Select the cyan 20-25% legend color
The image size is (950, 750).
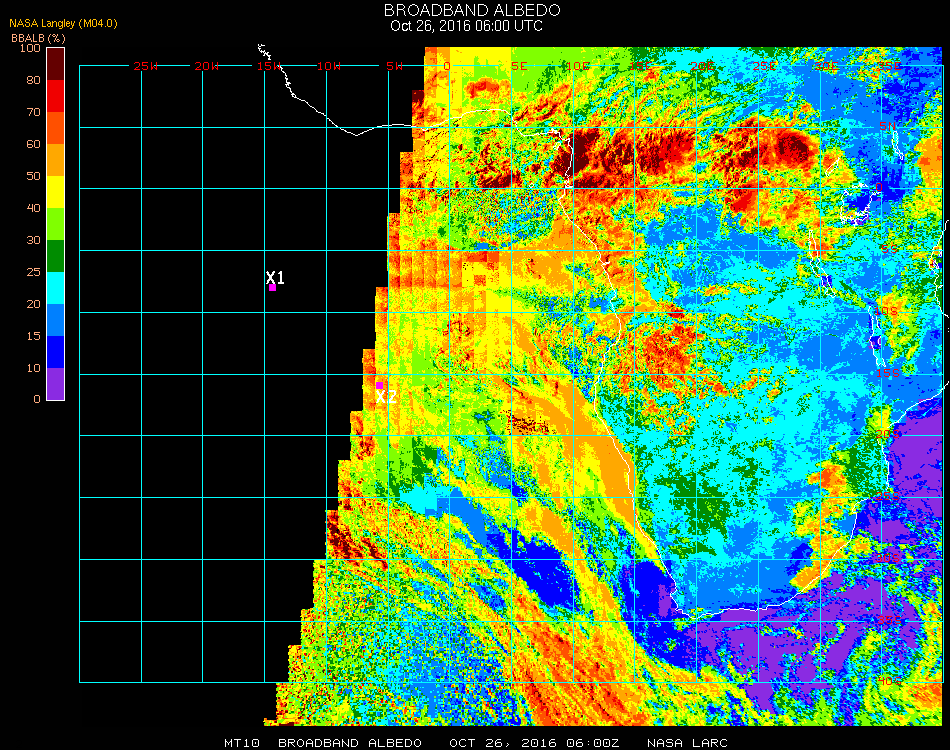tap(56, 288)
